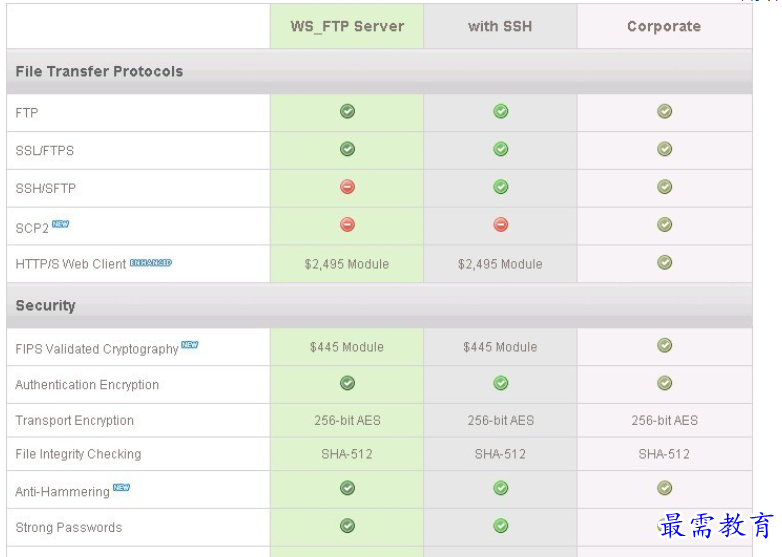
Task: Click Authentication Encryption check in Corporate column
Action: [x=664, y=383]
